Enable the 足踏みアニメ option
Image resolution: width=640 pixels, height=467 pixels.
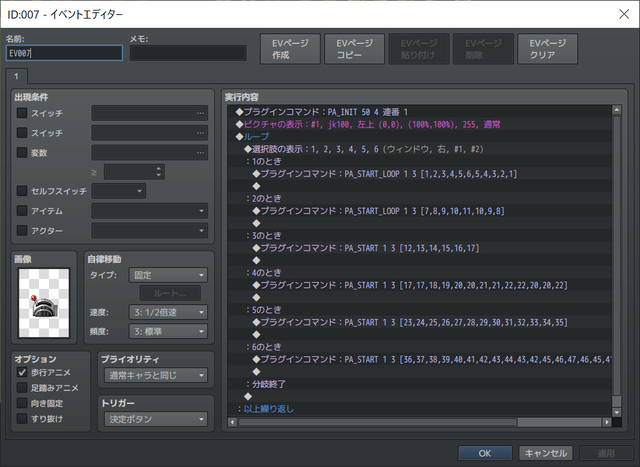coord(22,388)
